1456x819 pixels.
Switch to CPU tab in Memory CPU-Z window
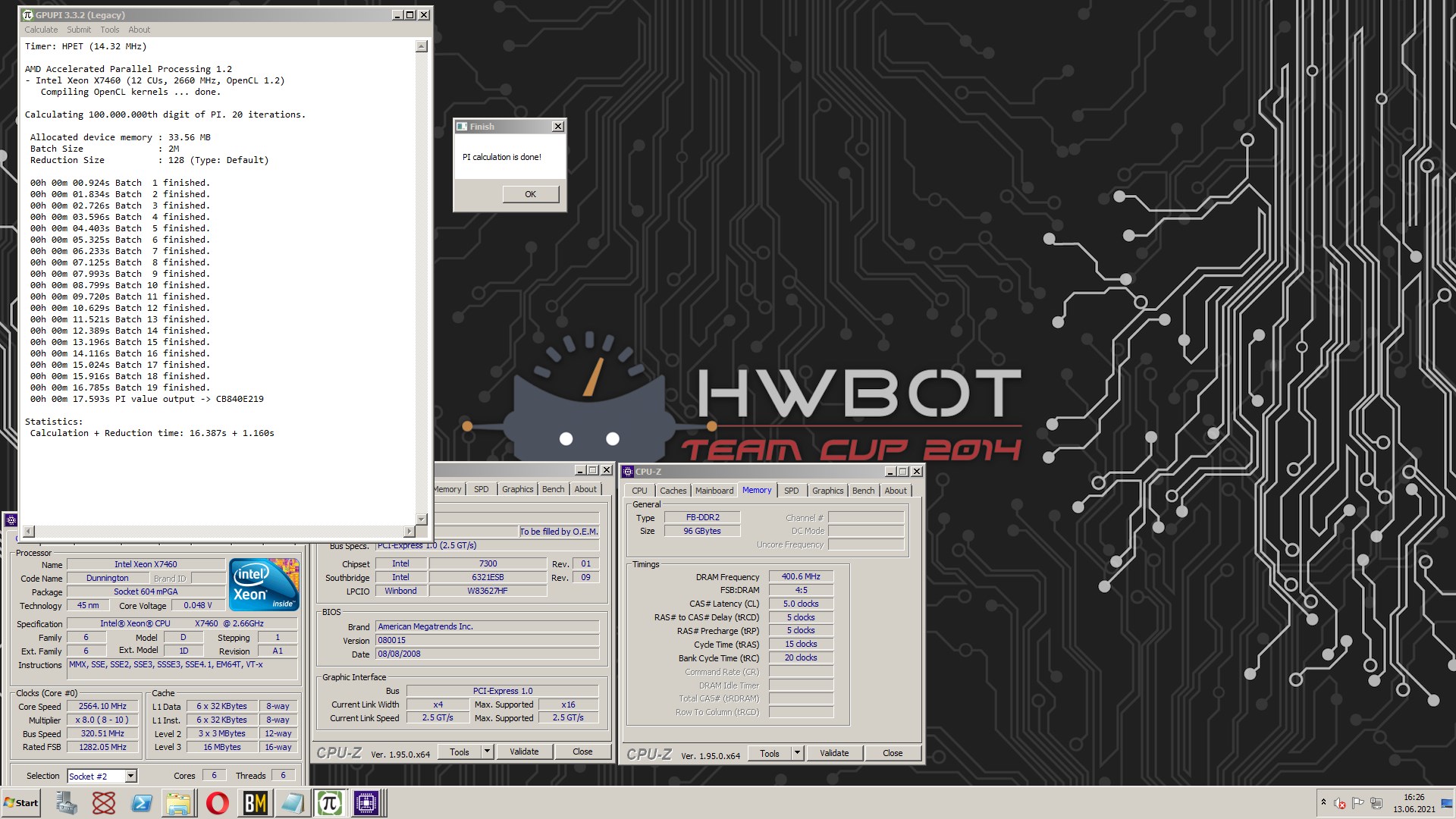pyautogui.click(x=639, y=491)
